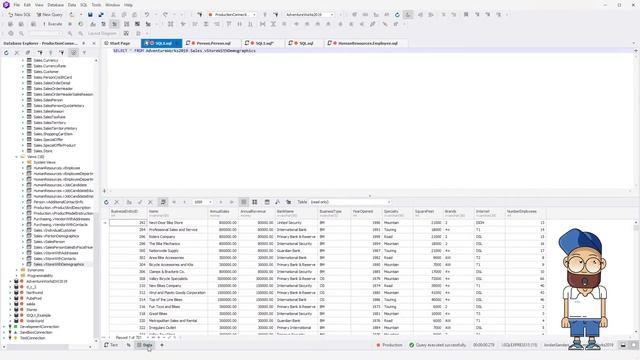Expand the DevelopmentConnection node
This screenshot has width=640, height=360.
[x=4, y=327]
